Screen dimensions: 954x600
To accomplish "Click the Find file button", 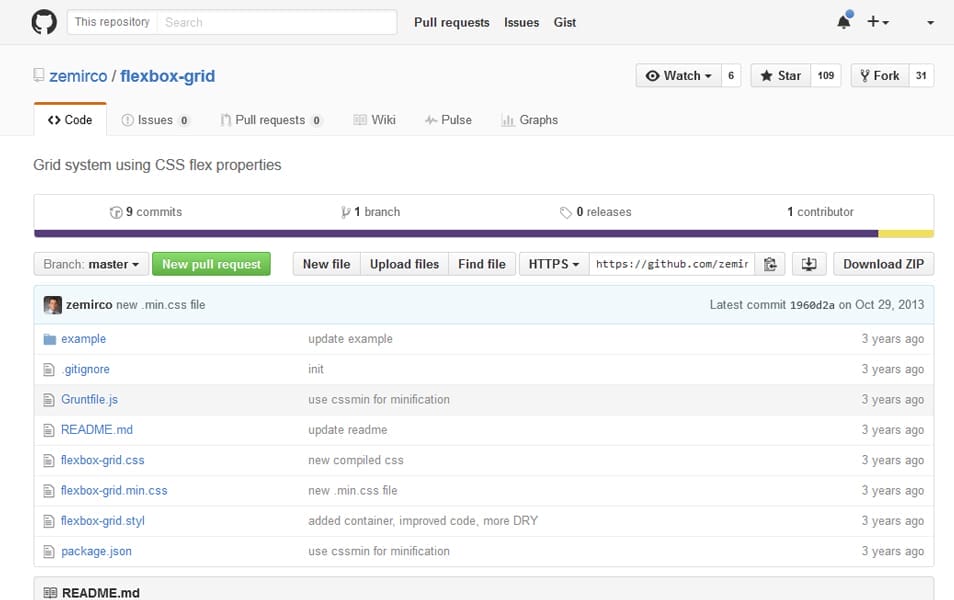I will [x=482, y=264].
